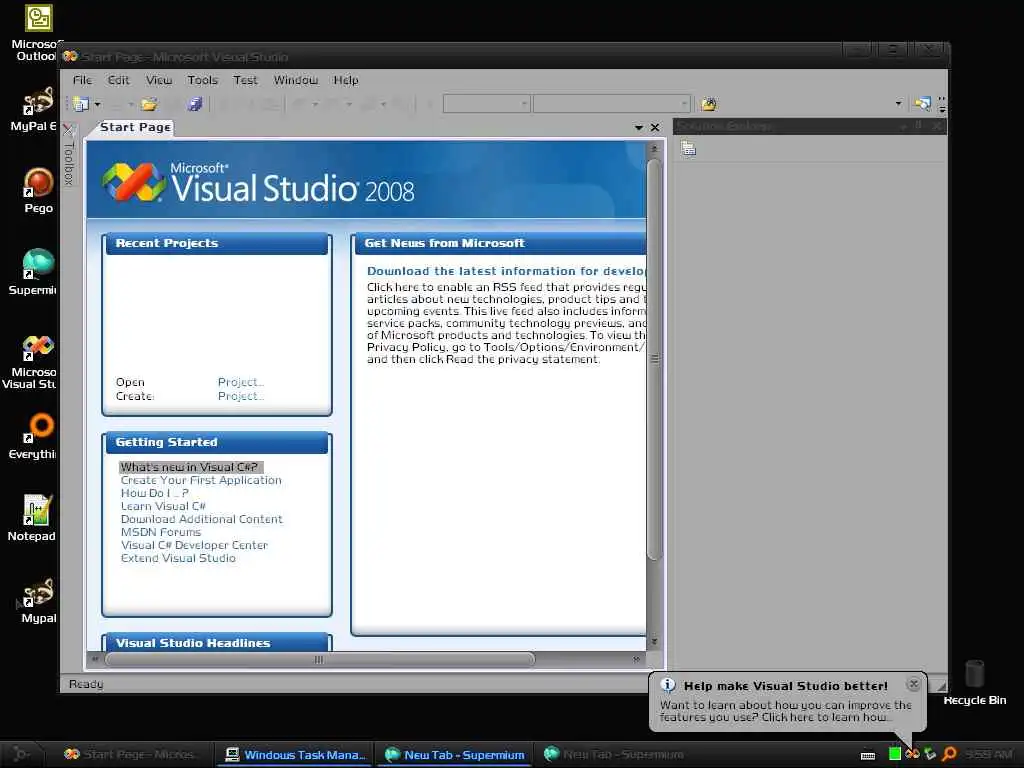
Task: Click the Start Page vertical scrollbar thumb
Action: click(654, 359)
